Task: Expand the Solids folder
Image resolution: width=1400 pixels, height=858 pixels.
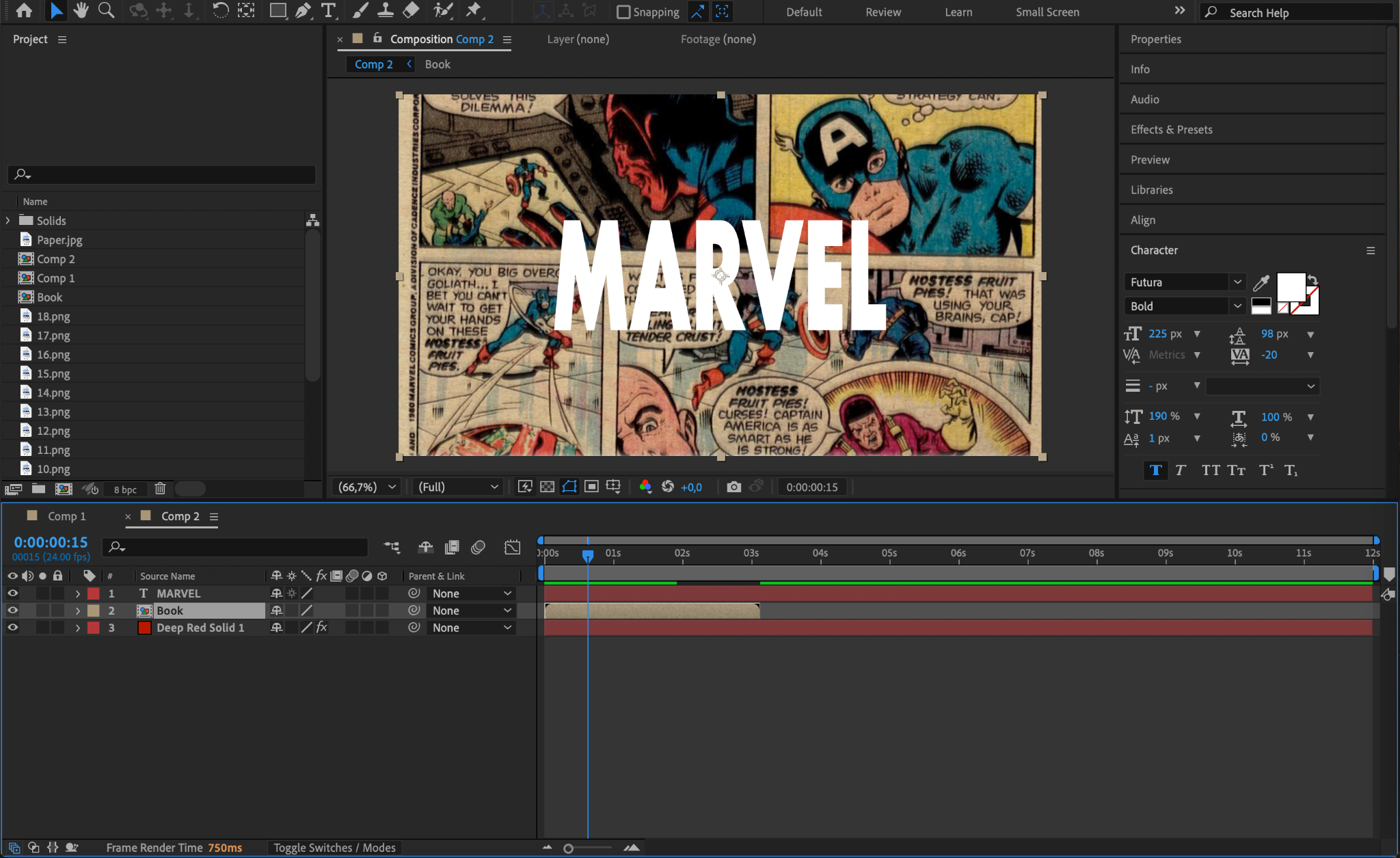Action: pos(8,221)
